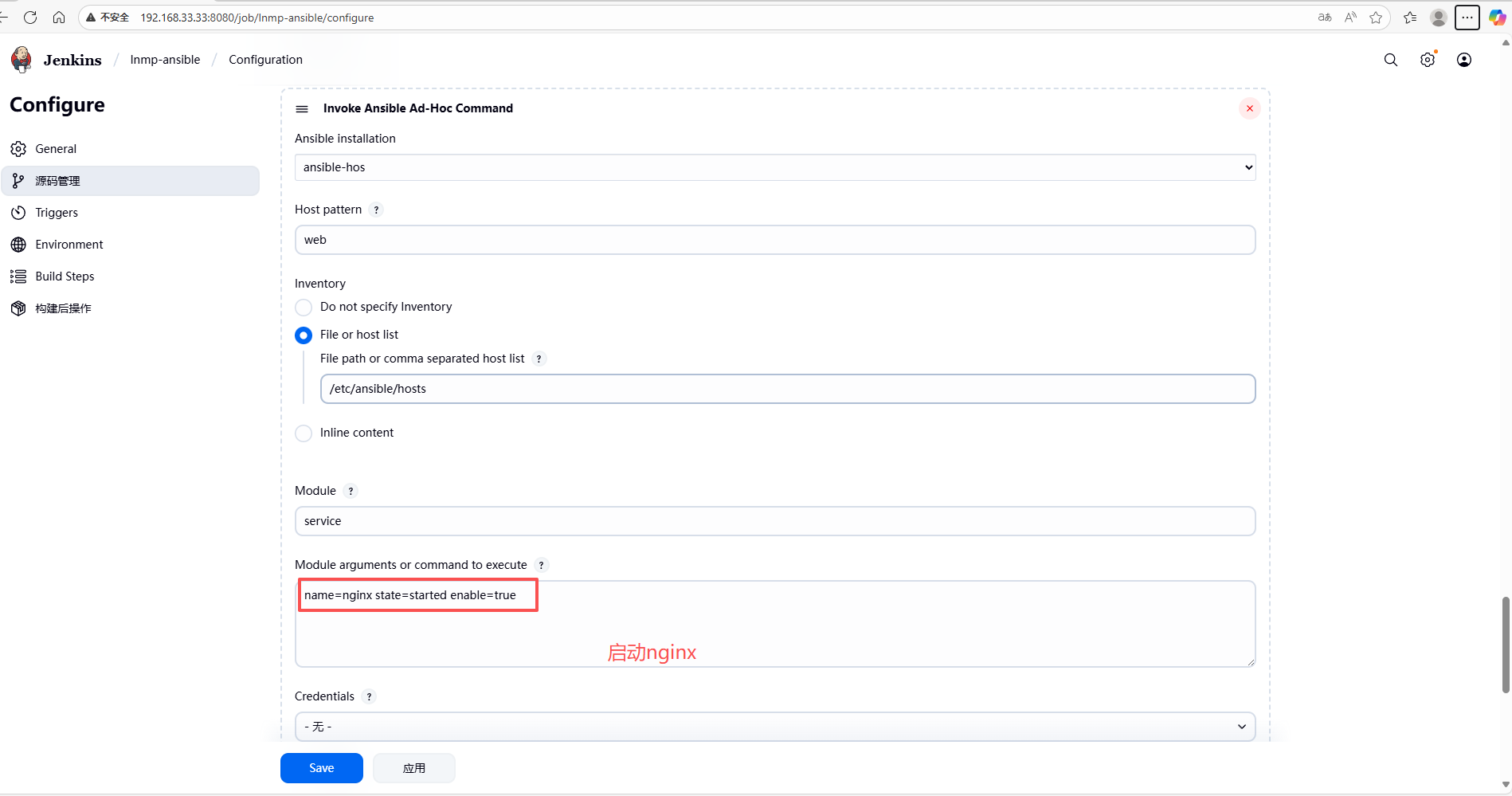The width and height of the screenshot is (1512, 796).
Task: Click the 应用 apply button
Action: [414, 768]
